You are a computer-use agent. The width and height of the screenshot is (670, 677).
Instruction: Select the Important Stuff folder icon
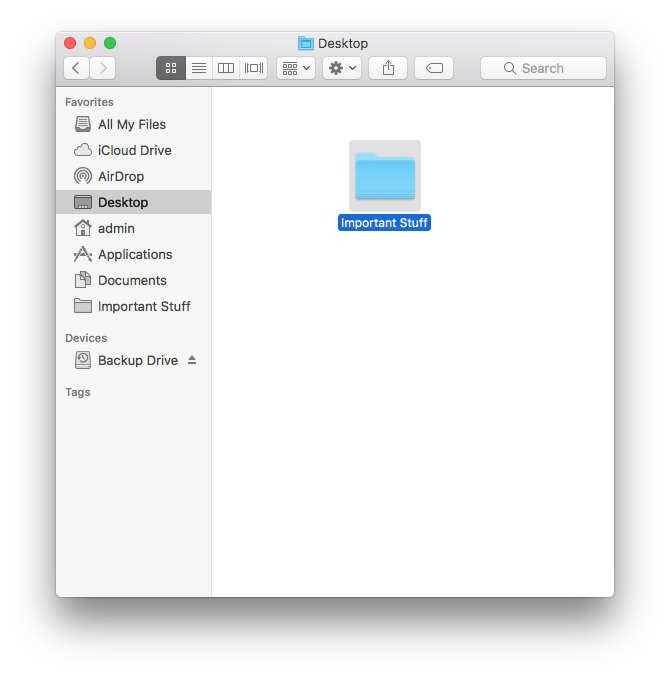click(x=385, y=176)
